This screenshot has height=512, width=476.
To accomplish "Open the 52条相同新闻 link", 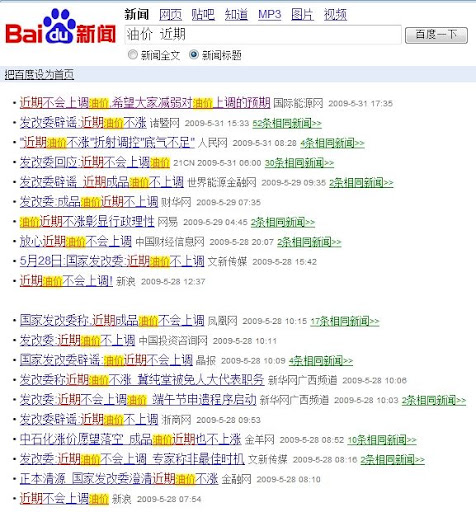I will click(x=287, y=123).
